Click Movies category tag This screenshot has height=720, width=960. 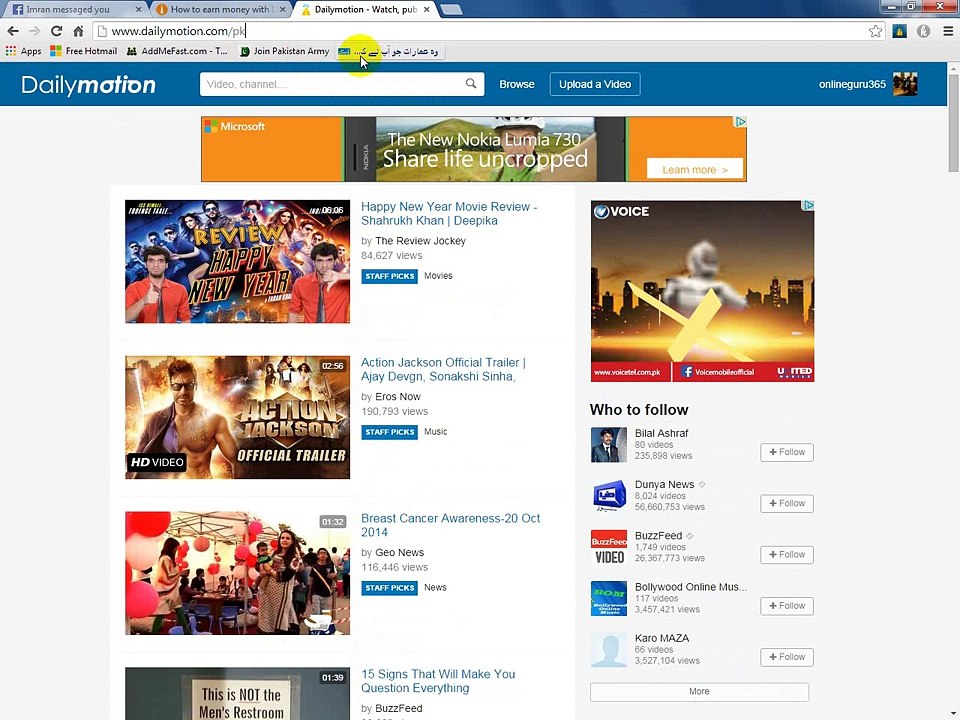point(438,276)
